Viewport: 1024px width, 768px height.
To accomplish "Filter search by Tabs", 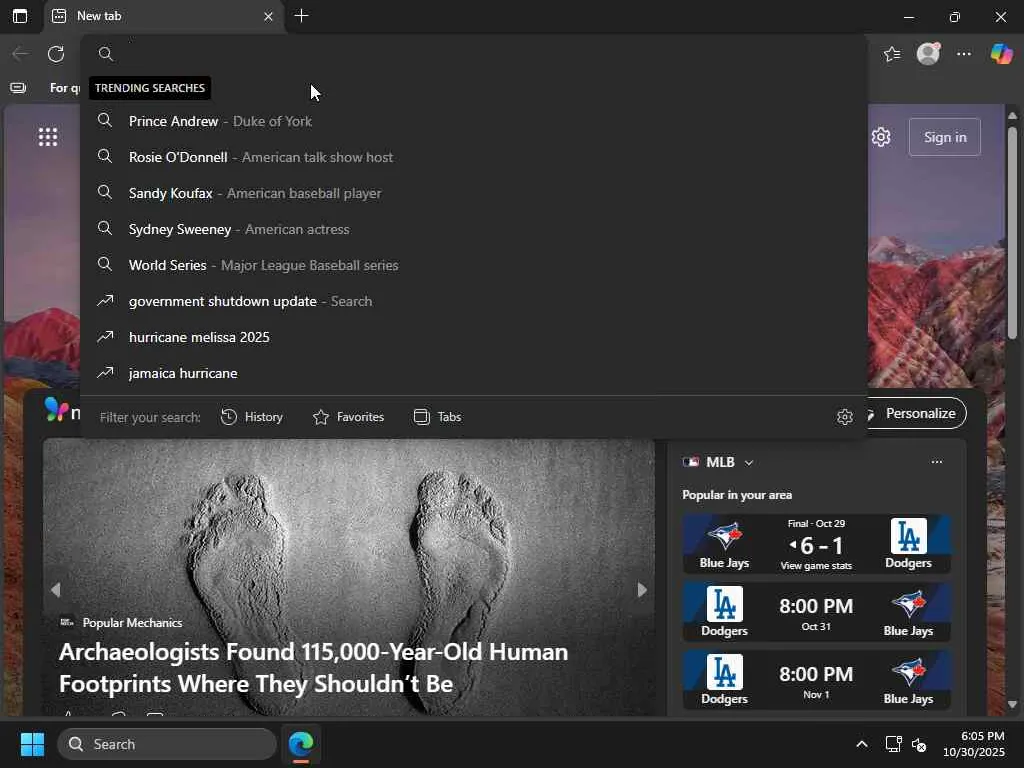I will (x=438, y=417).
